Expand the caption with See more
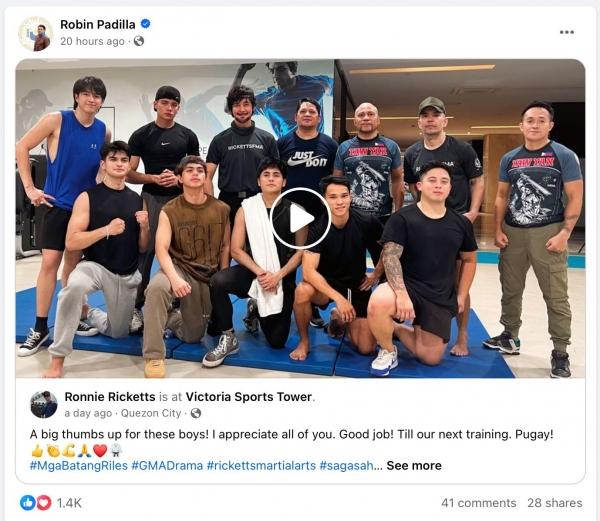This screenshot has width=600, height=521. point(414,466)
